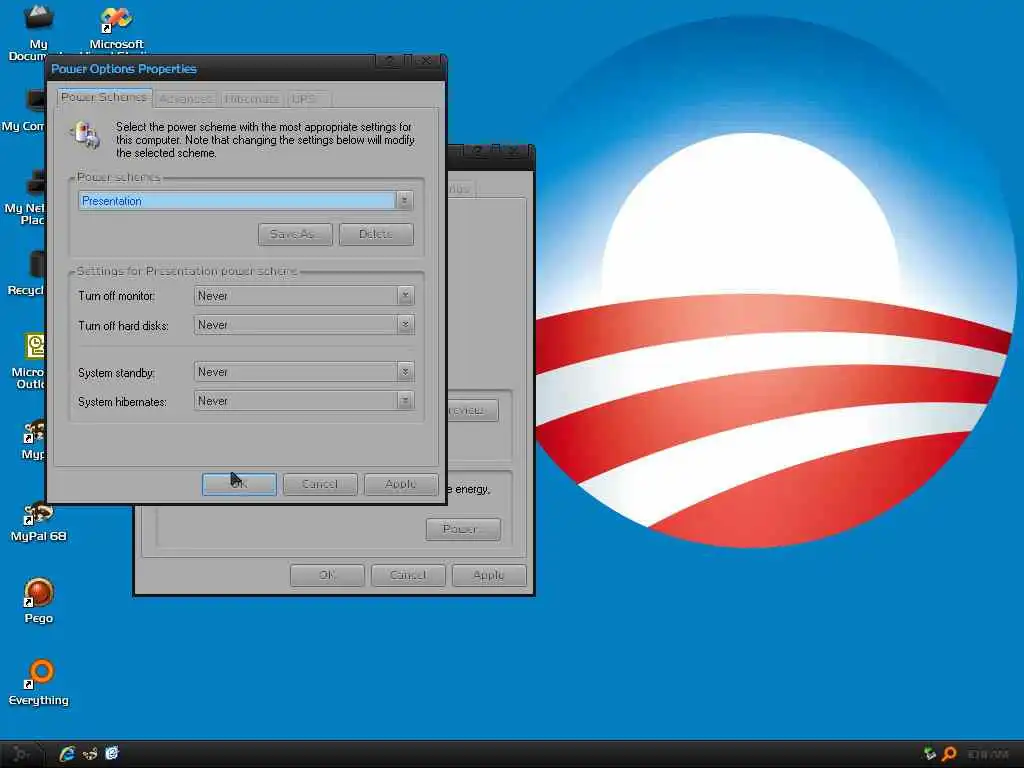
Task: Expand the System standby dropdown
Action: pyautogui.click(x=405, y=372)
